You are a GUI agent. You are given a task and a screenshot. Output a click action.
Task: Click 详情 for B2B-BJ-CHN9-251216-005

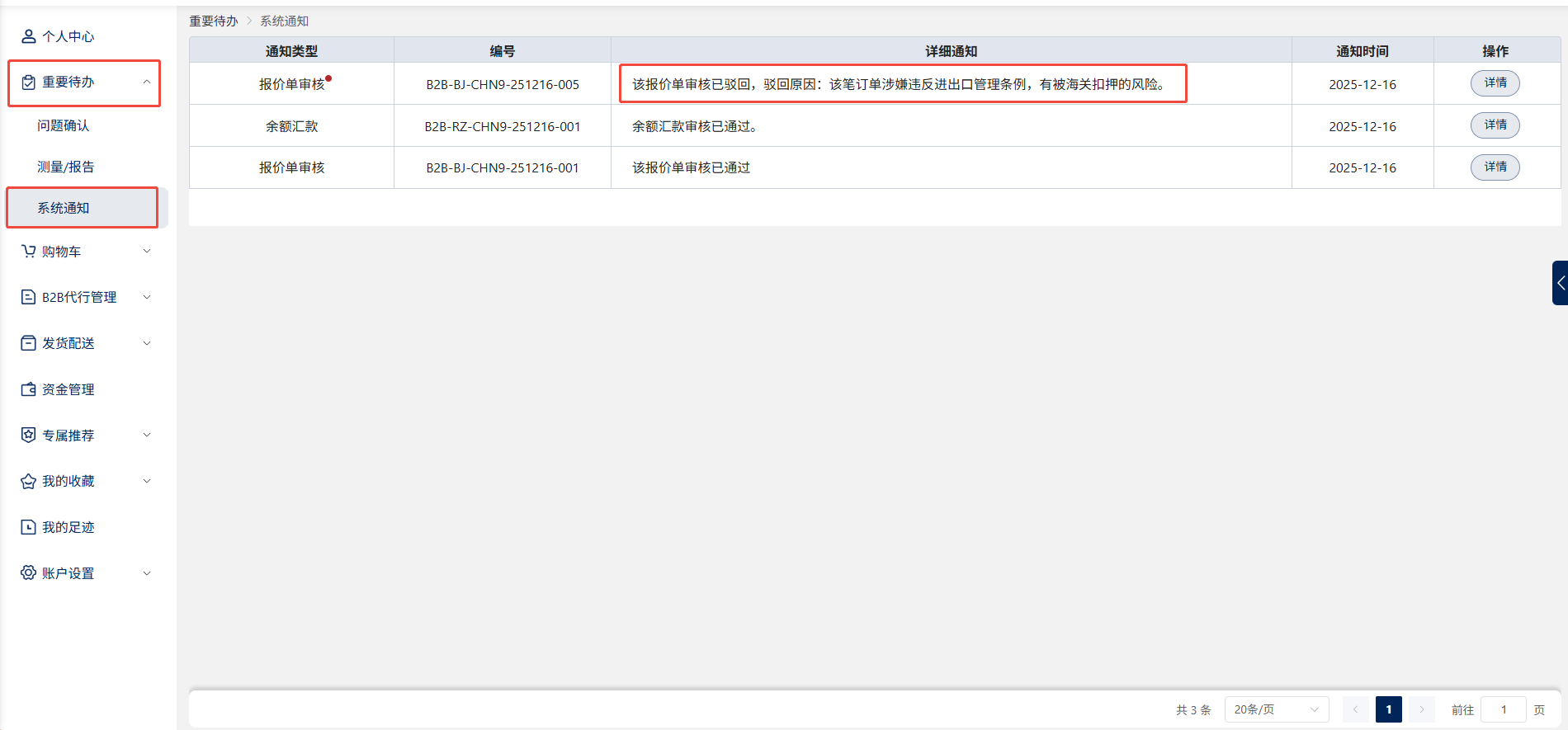(x=1495, y=83)
